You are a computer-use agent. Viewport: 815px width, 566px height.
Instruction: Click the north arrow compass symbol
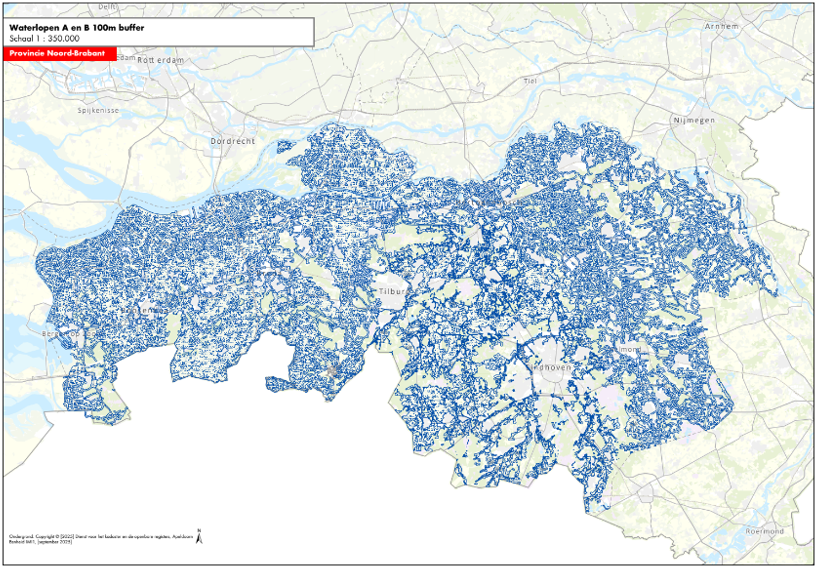click(x=198, y=537)
